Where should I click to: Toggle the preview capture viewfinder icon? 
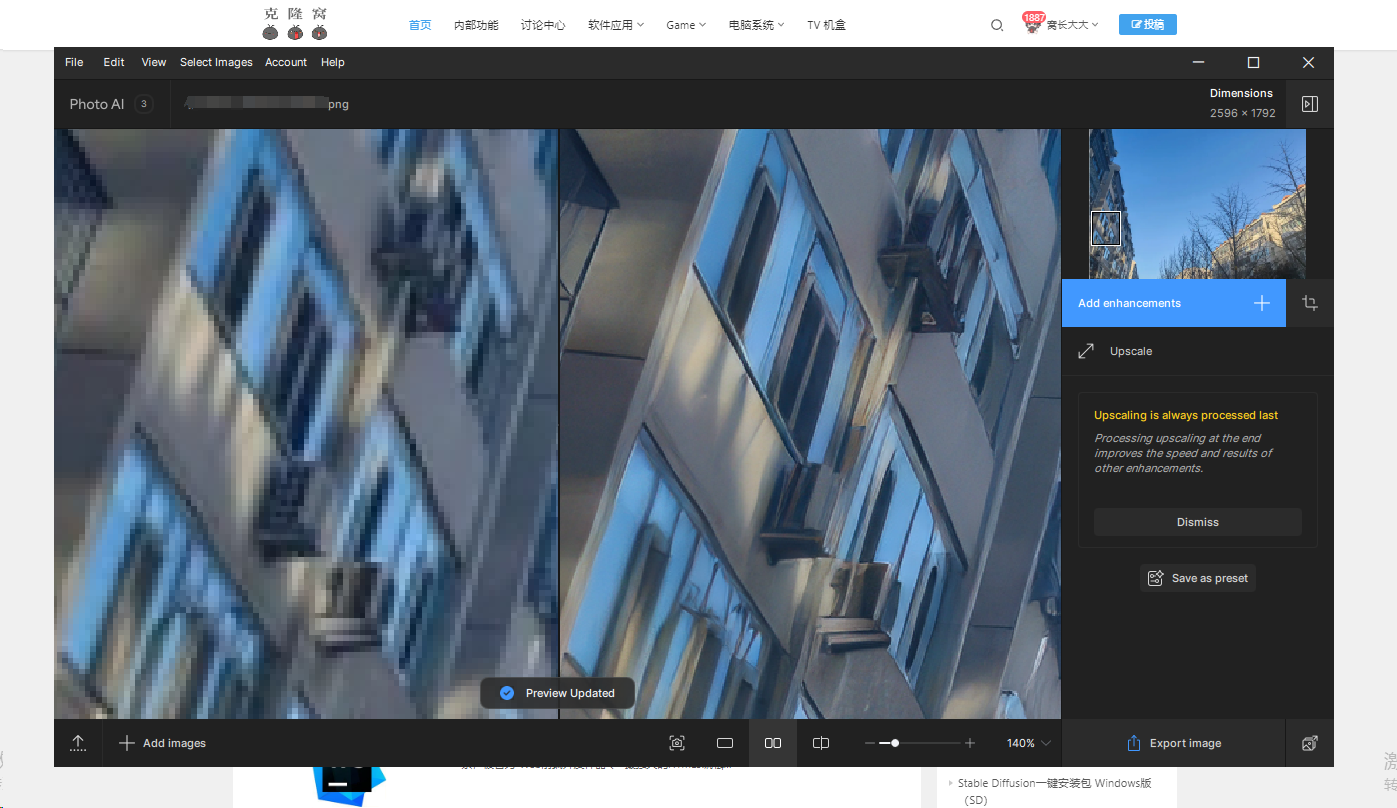(x=677, y=743)
